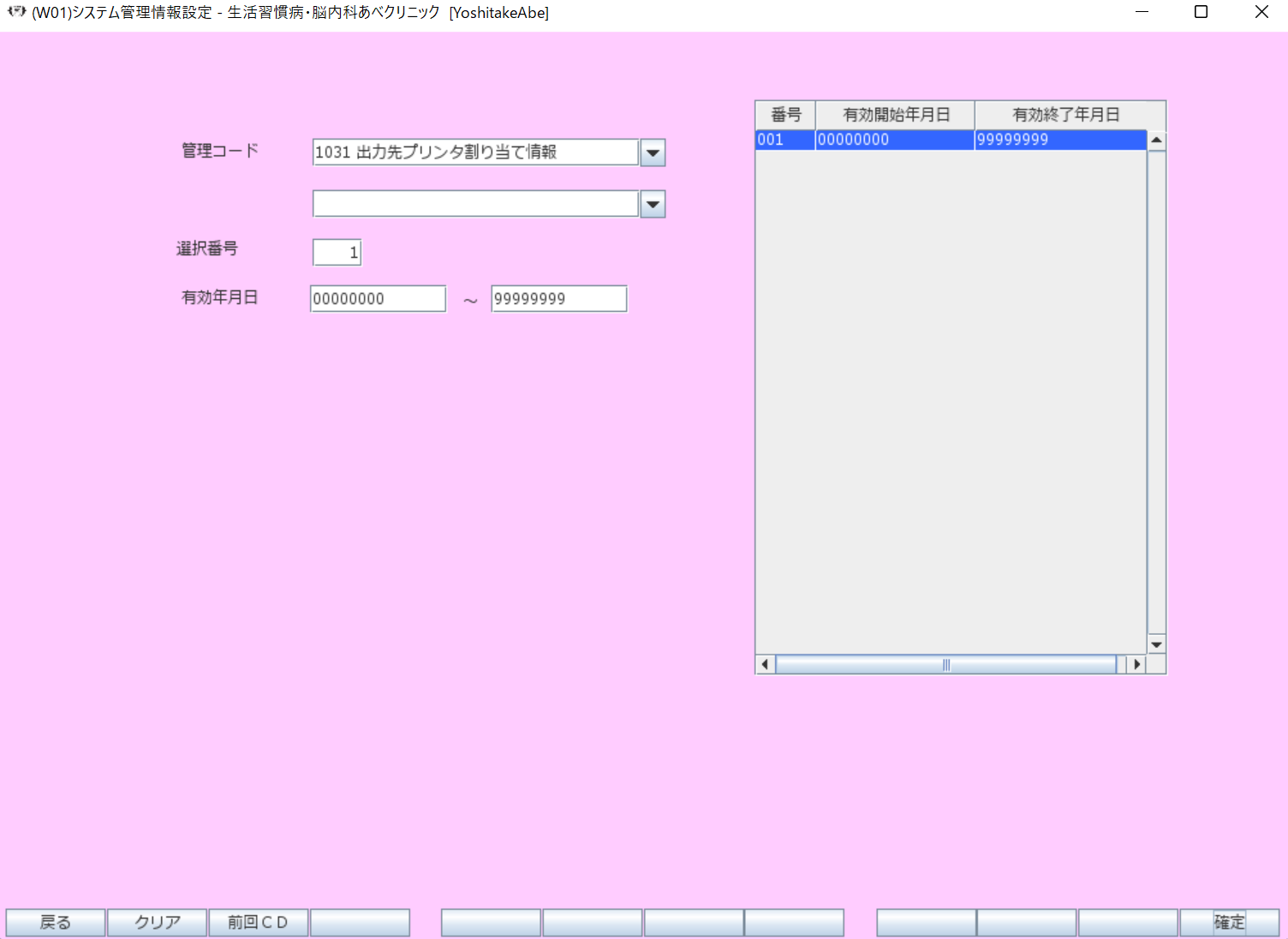
Task: Click the 戻る (Back) button
Action: click(x=56, y=922)
